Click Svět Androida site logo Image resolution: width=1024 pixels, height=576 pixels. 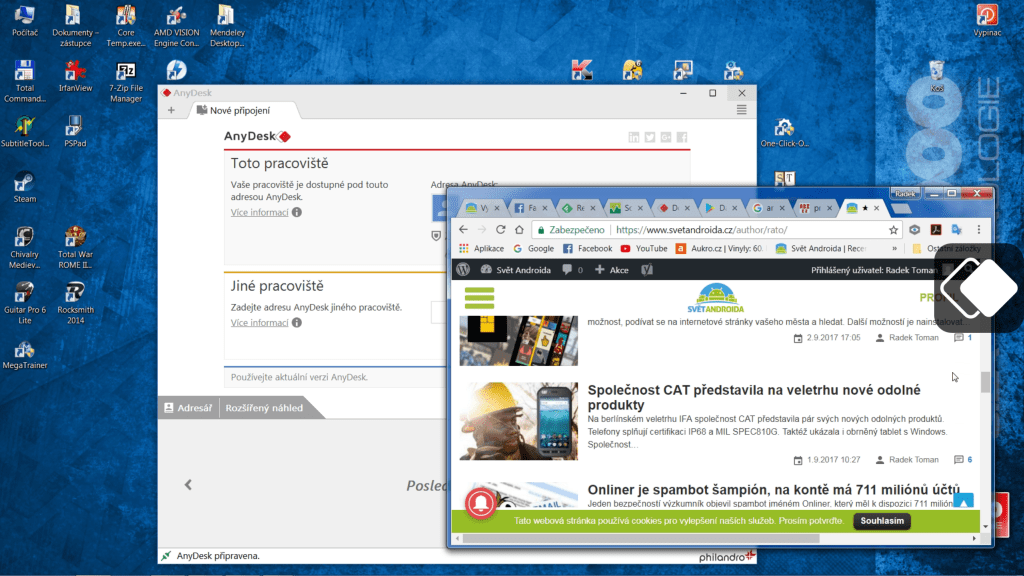(x=716, y=298)
